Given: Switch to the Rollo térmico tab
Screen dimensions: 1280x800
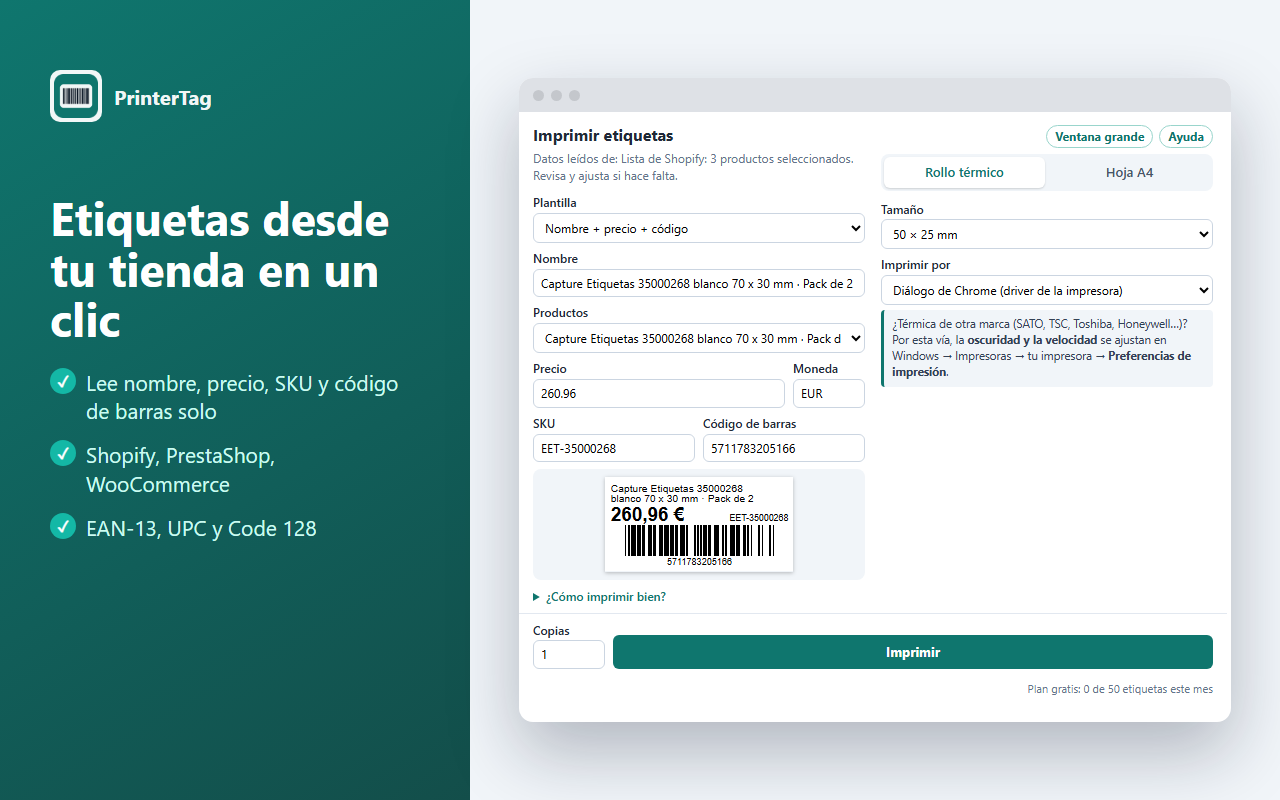Looking at the screenshot, I should pyautogui.click(x=964, y=172).
